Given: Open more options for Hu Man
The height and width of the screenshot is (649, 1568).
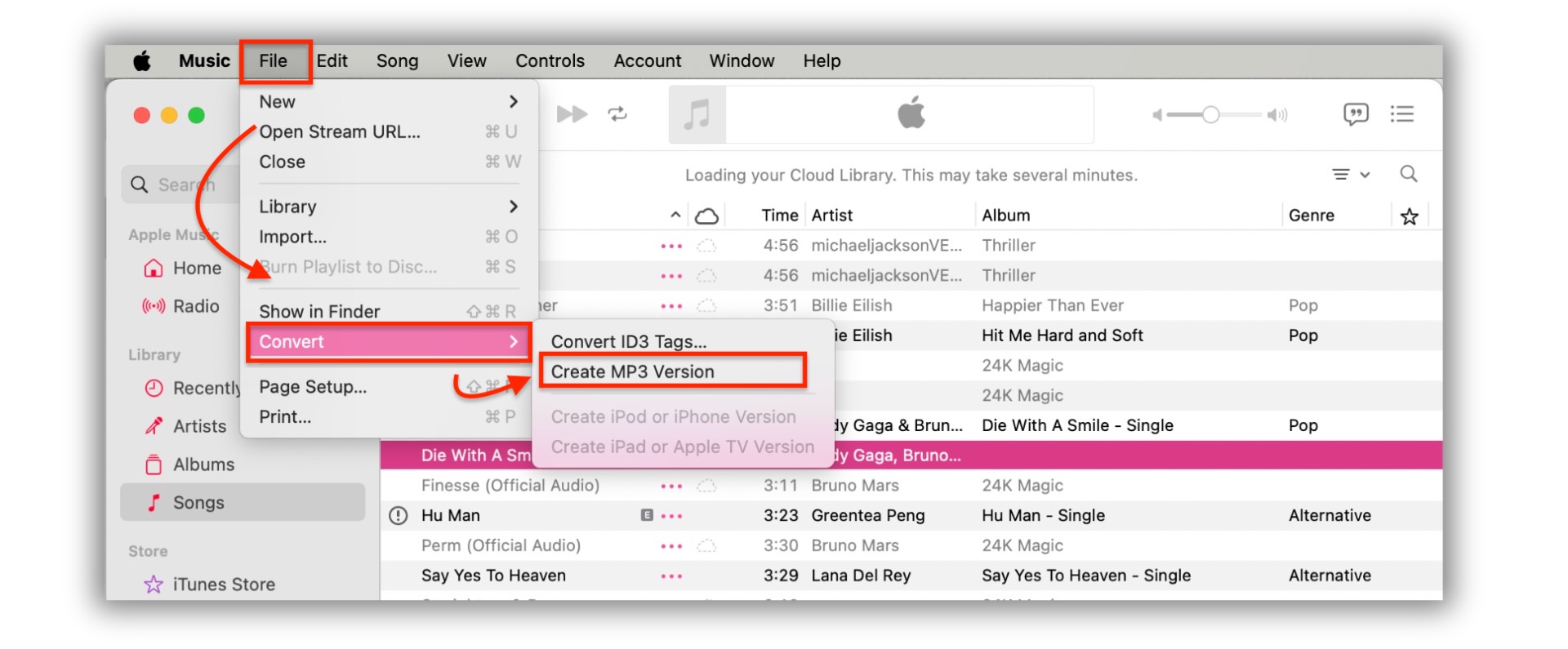Looking at the screenshot, I should (671, 516).
